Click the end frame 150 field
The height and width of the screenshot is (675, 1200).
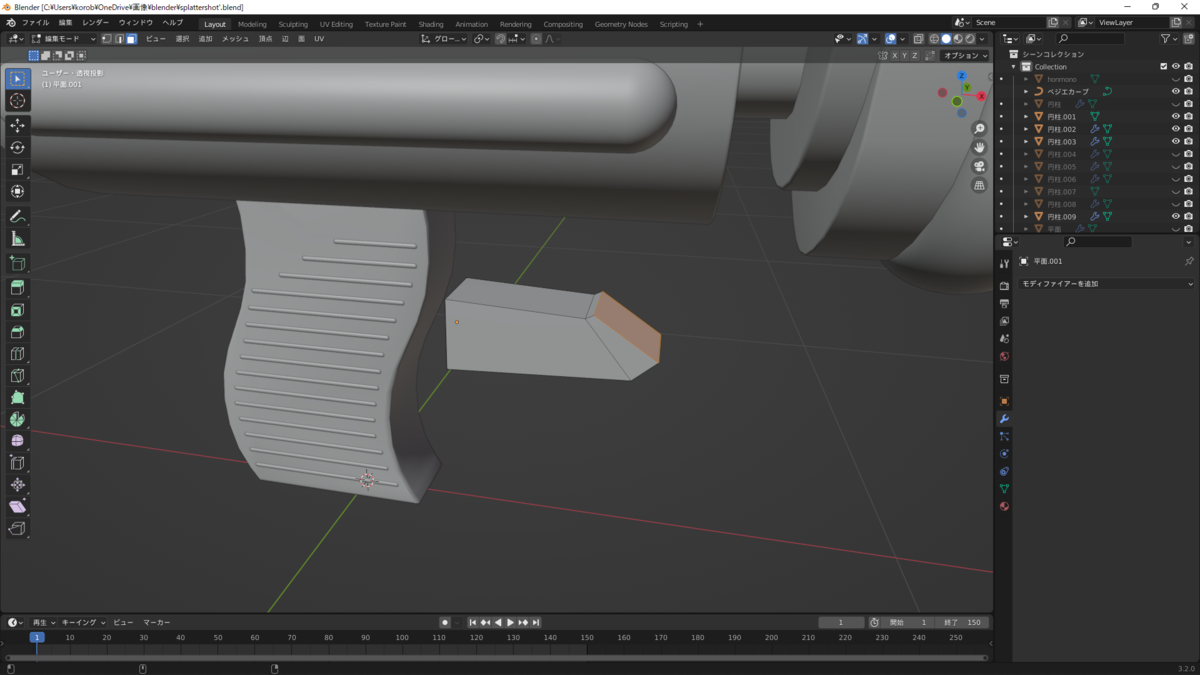click(963, 622)
